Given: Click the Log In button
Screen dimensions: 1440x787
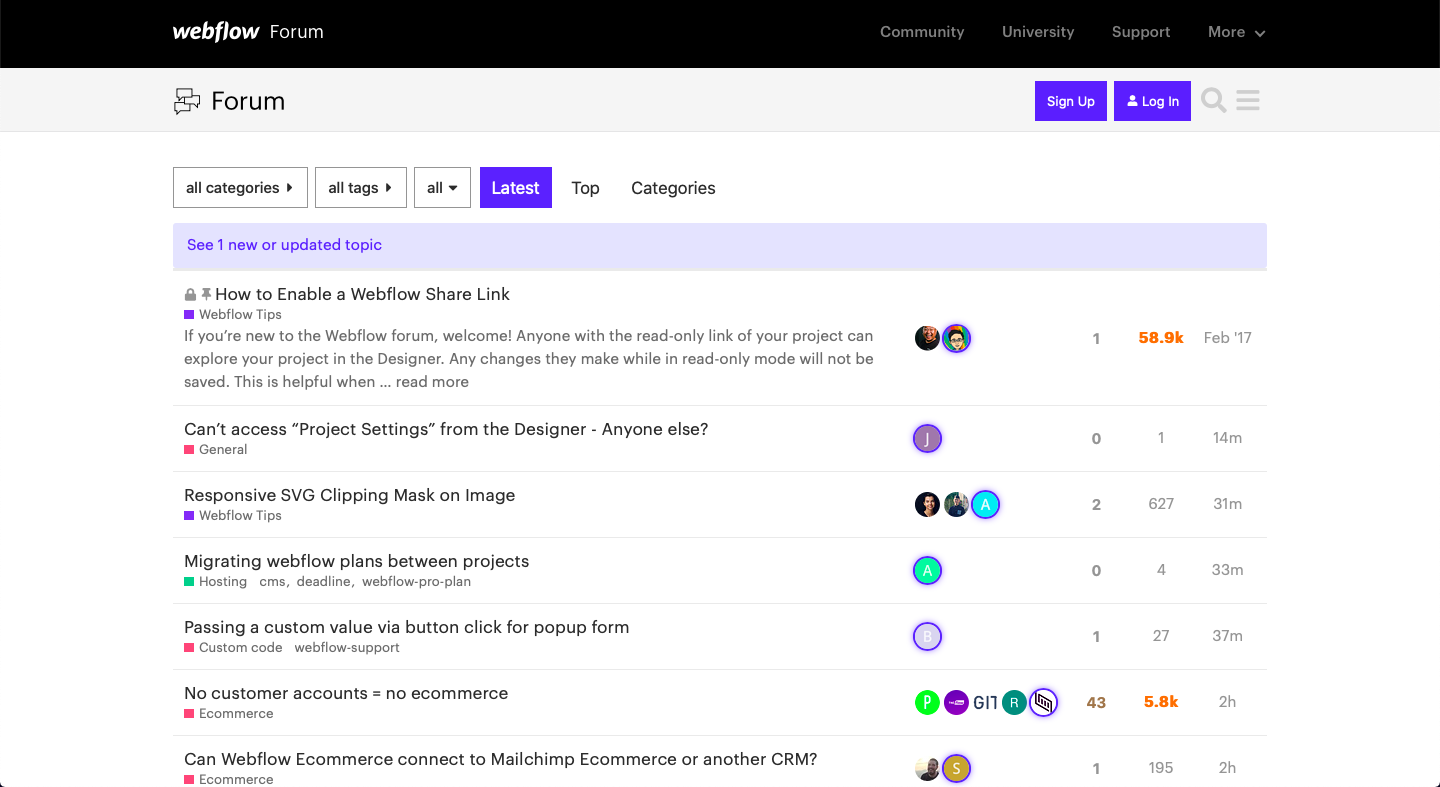Looking at the screenshot, I should pyautogui.click(x=1152, y=101).
